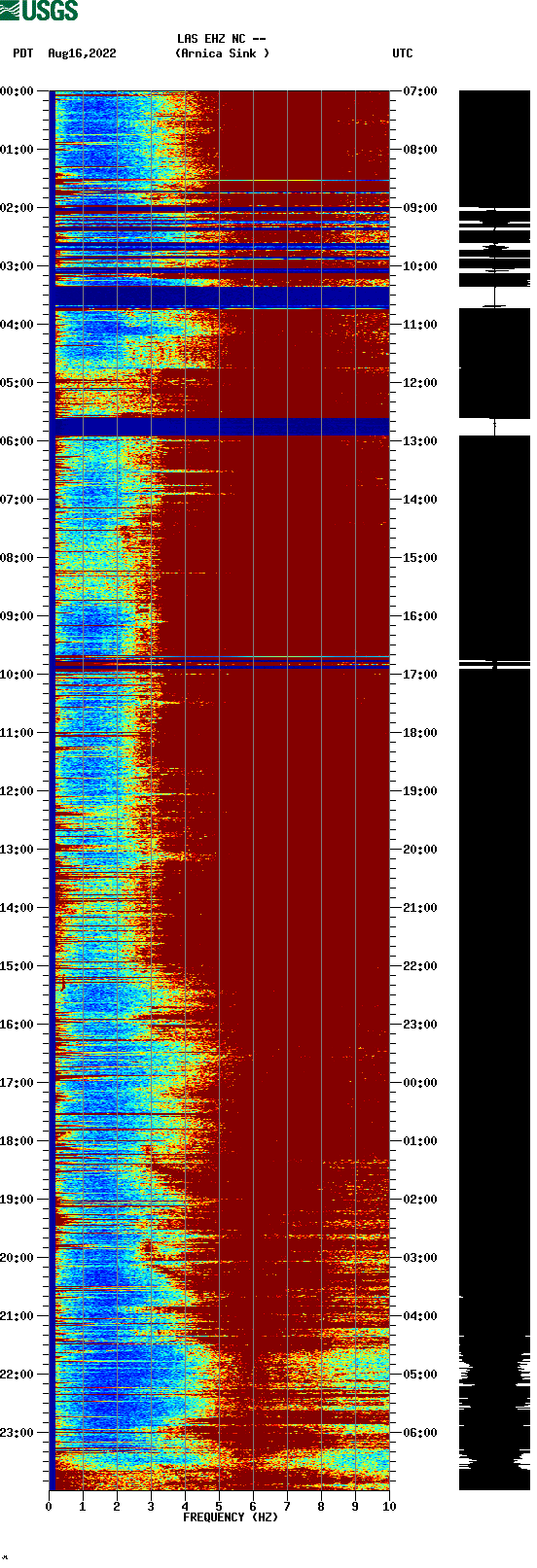
Task: Click the 'PDT' timezone label
Action: (23, 53)
